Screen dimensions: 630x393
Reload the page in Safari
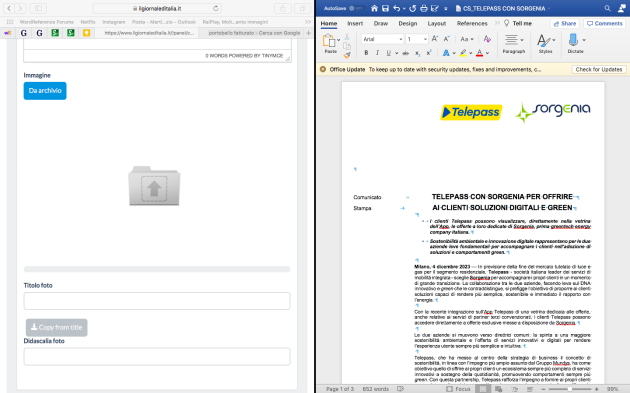coord(216,8)
